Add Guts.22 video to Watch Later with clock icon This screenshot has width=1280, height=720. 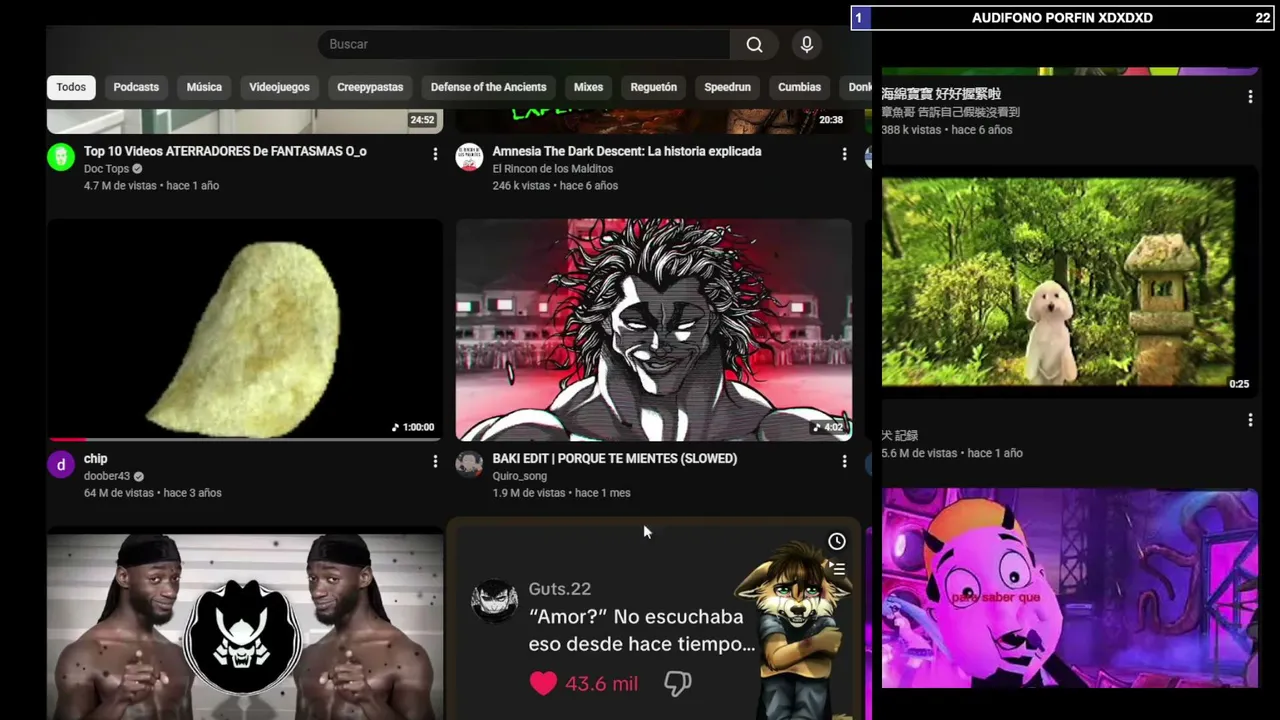[x=837, y=541]
